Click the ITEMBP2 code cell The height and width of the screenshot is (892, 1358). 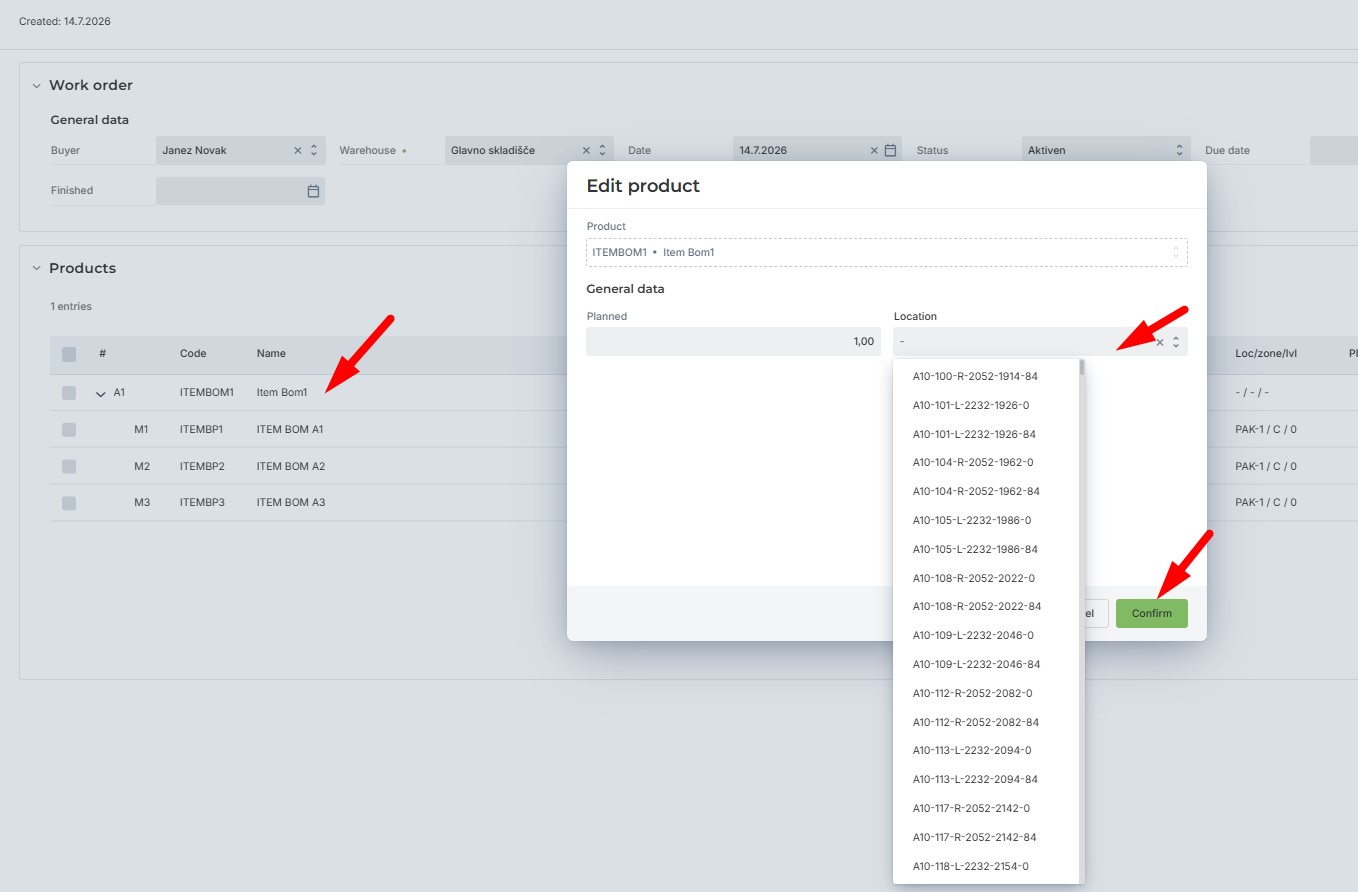coord(202,466)
